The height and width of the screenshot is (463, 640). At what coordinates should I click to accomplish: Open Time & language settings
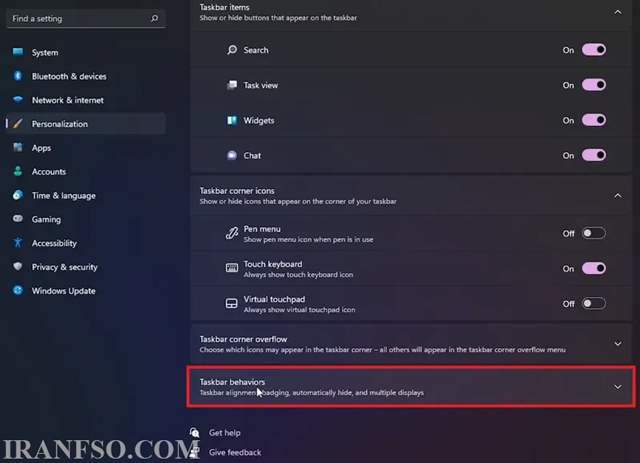[x=86, y=195]
